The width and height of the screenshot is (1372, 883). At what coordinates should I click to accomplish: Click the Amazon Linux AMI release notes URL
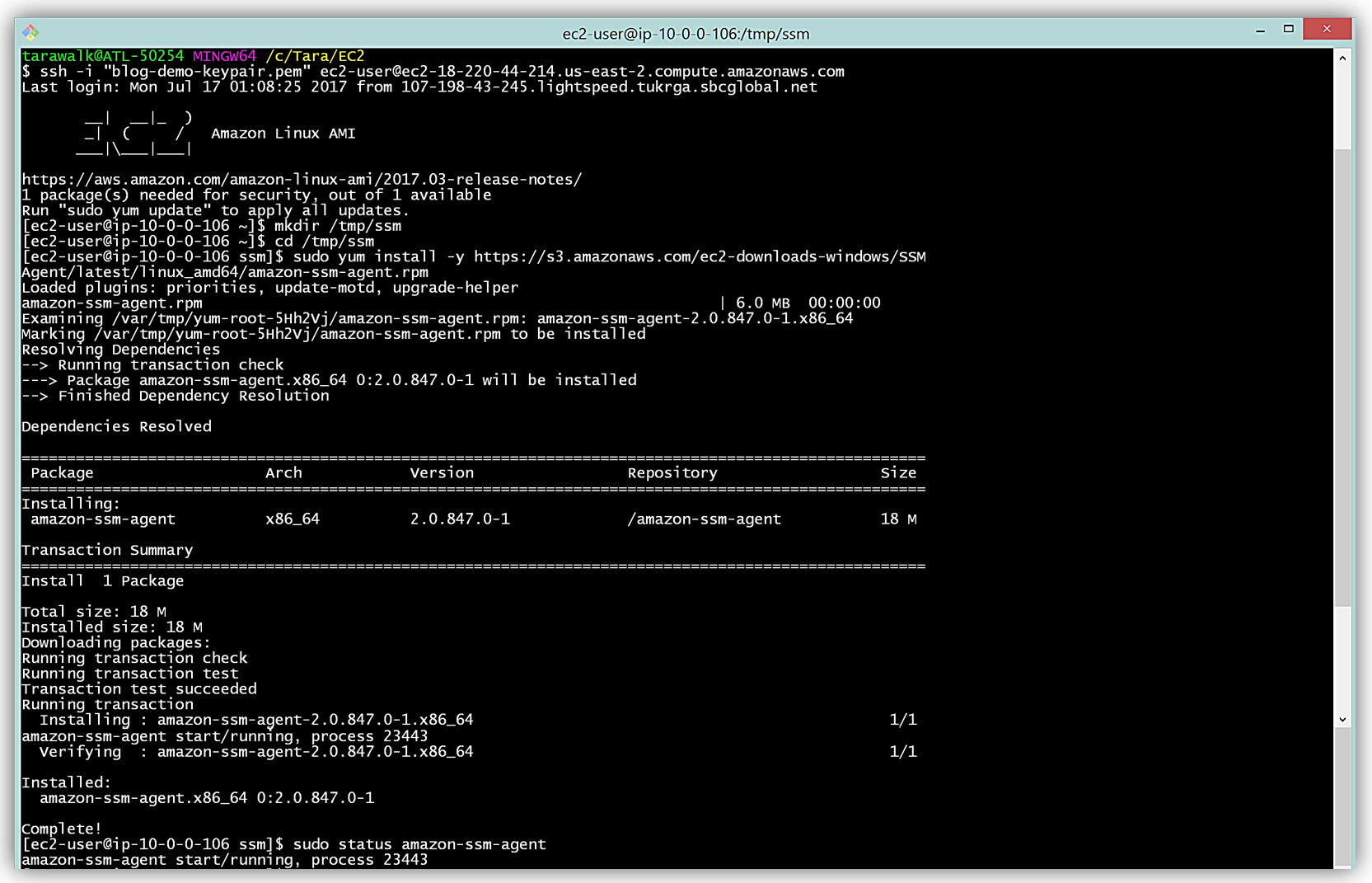pyautogui.click(x=302, y=180)
